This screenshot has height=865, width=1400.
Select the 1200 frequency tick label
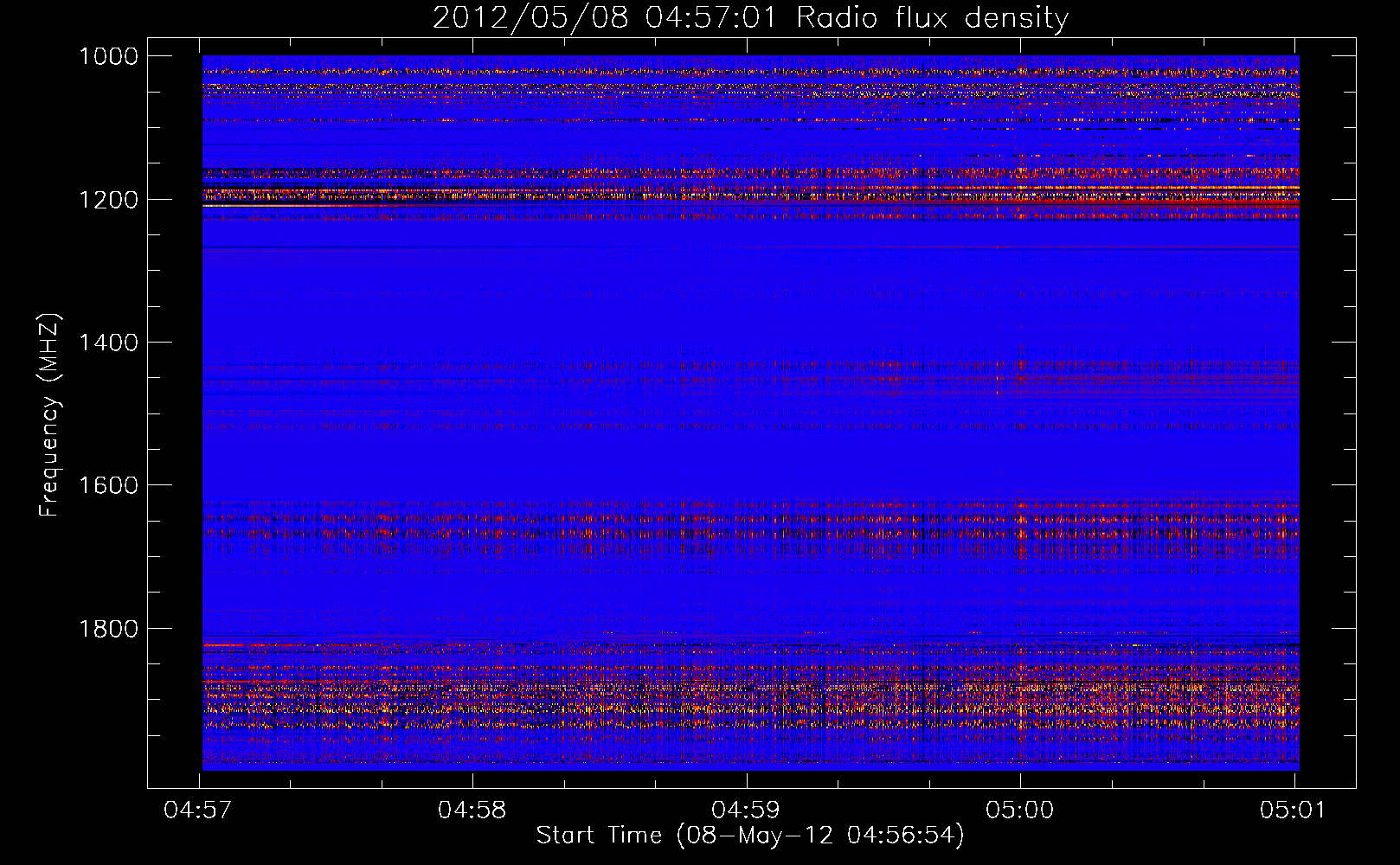pyautogui.click(x=108, y=200)
